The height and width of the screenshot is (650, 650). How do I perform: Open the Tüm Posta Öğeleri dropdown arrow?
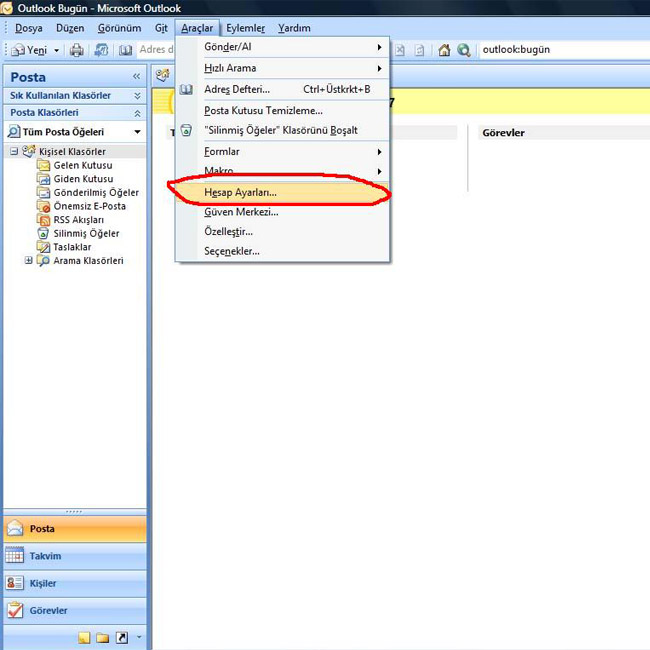click(x=137, y=132)
